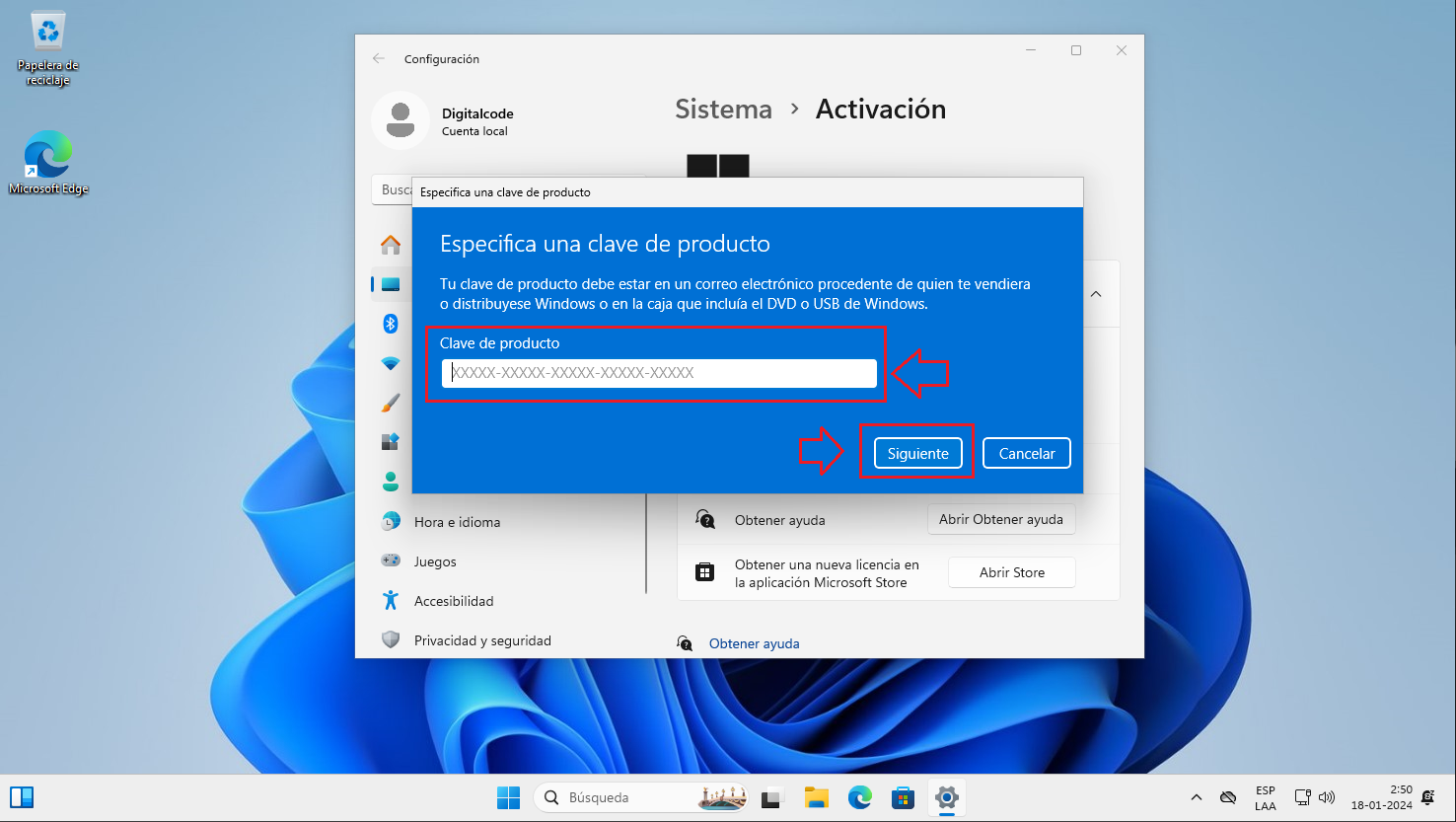Click the Abrir Store button
Viewport: 1456px width, 822px height.
pos(1012,572)
